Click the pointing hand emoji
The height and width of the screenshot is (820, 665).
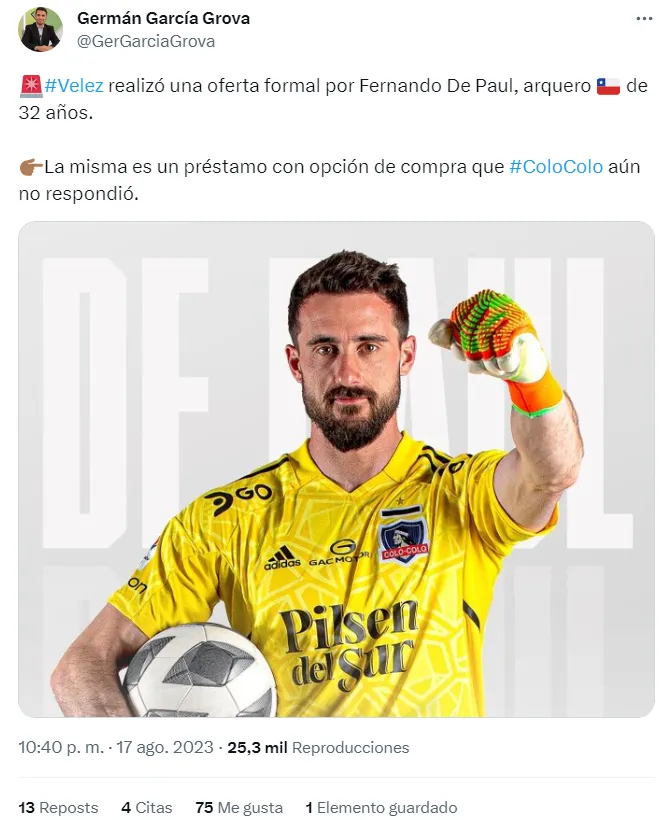[31, 167]
